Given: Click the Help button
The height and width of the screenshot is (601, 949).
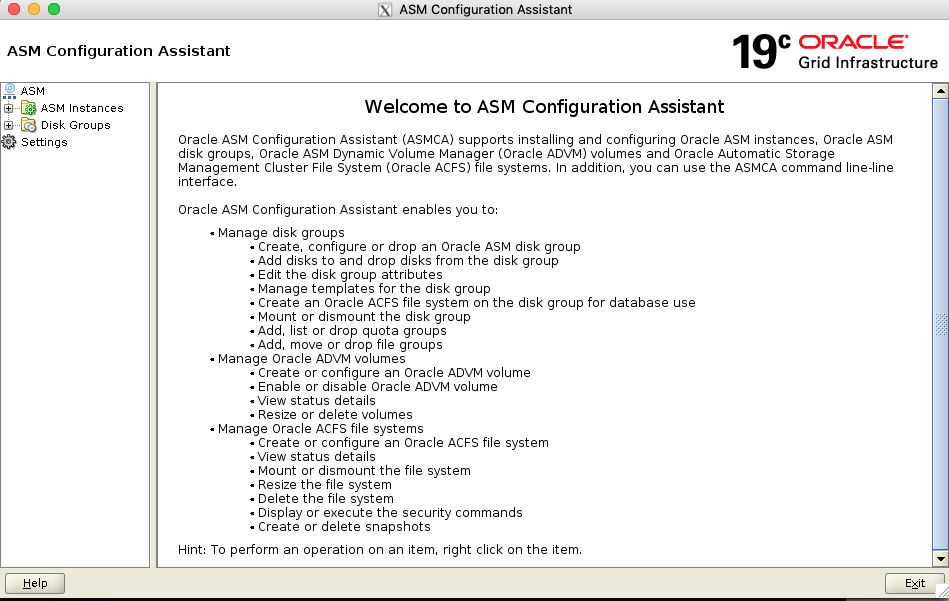Looking at the screenshot, I should tap(35, 583).
